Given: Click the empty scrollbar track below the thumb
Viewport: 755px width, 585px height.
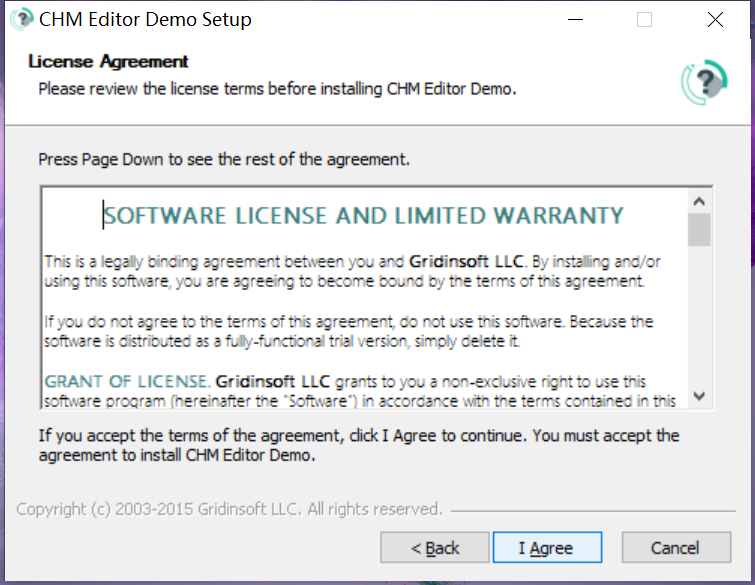Looking at the screenshot, I should point(699,320).
